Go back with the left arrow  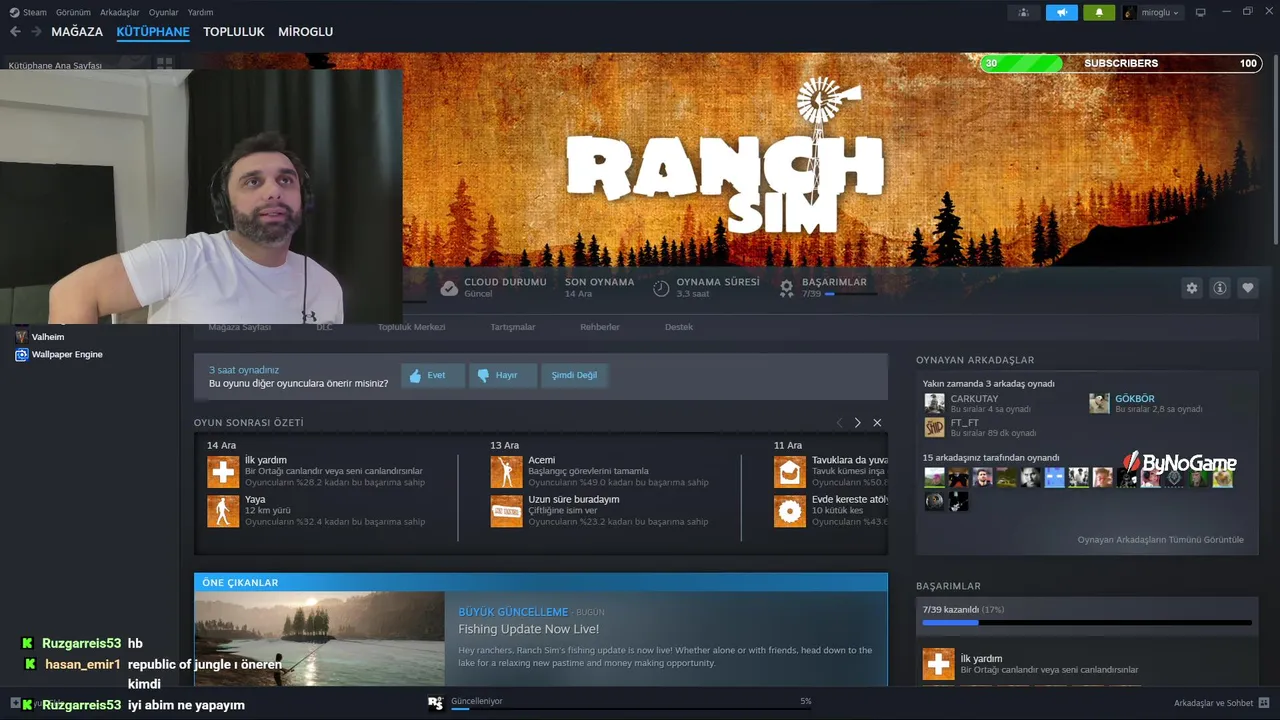tap(15, 32)
